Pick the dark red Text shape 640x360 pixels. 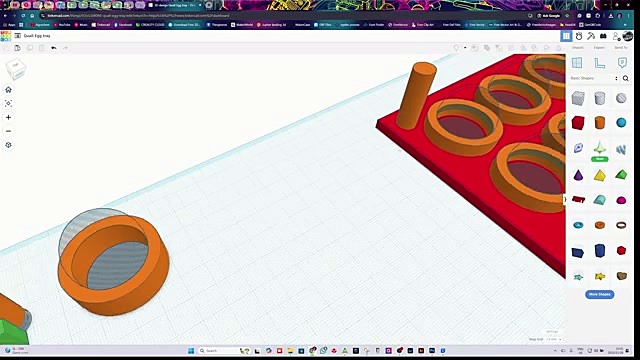click(x=578, y=200)
